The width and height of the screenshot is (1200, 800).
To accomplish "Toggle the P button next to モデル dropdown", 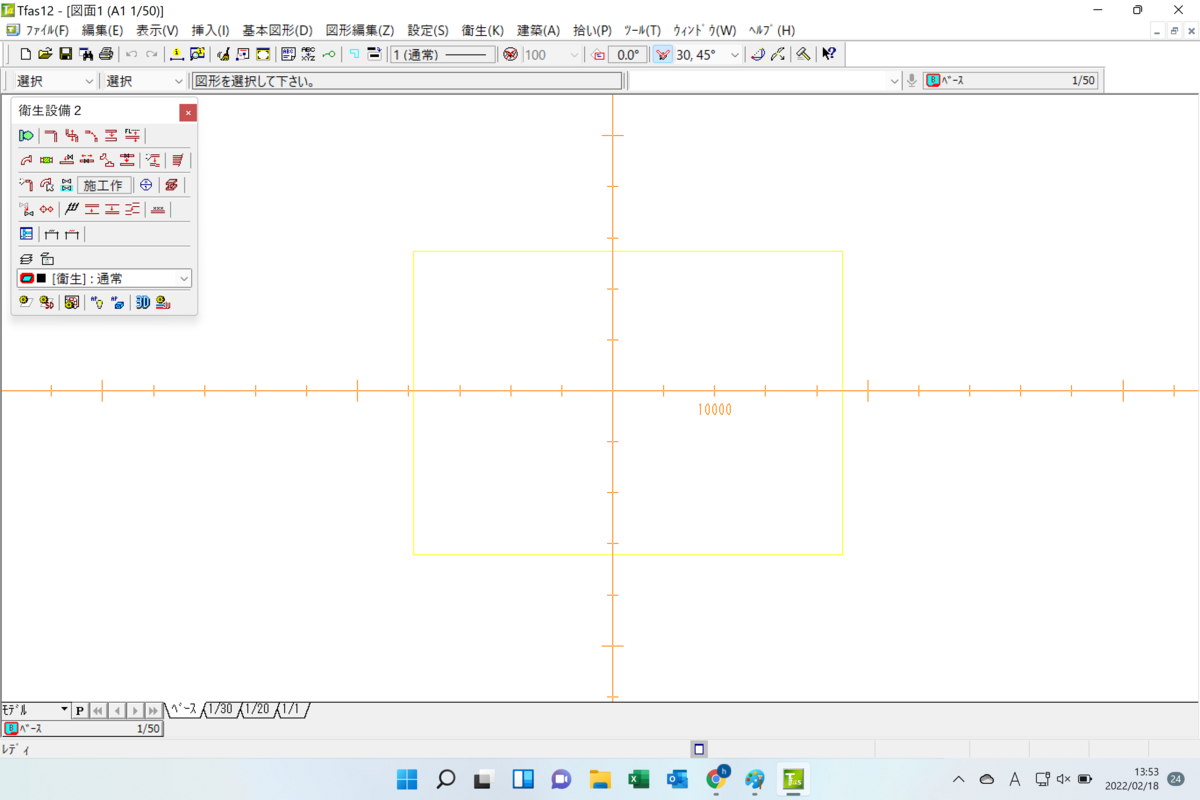I will (x=80, y=710).
